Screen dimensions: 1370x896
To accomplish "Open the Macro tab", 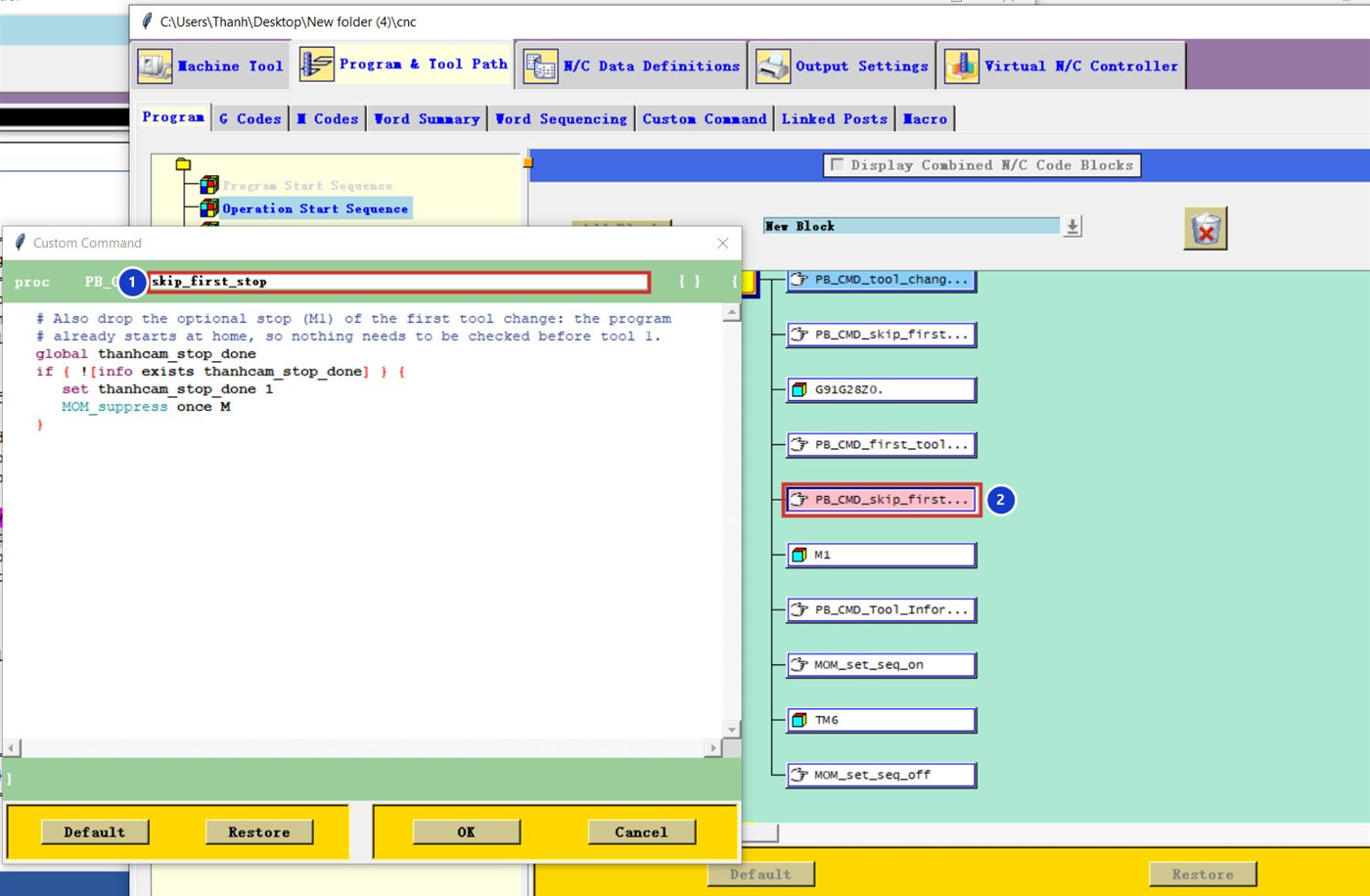I will pyautogui.click(x=925, y=118).
